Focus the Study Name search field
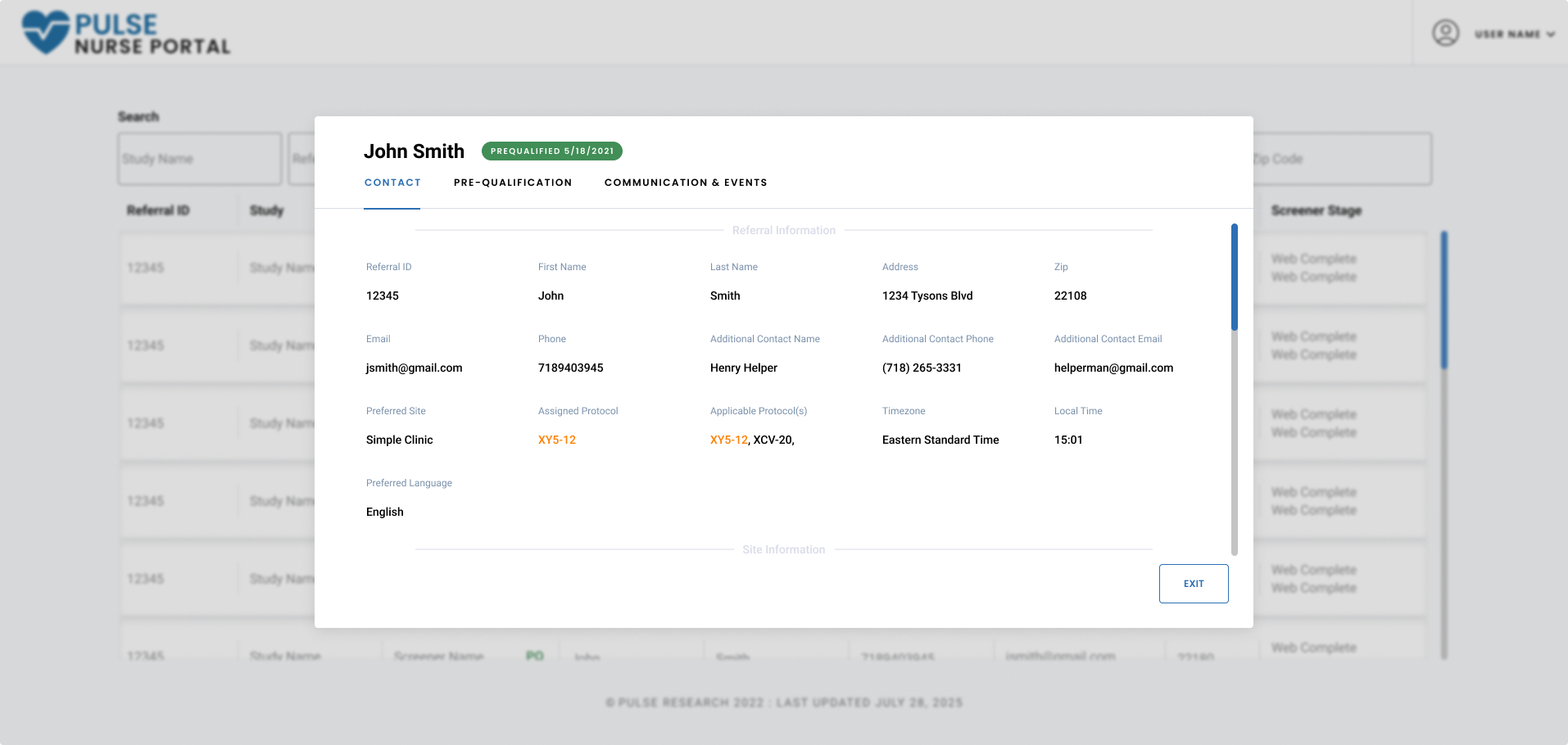This screenshot has height=745, width=1568. (x=200, y=159)
